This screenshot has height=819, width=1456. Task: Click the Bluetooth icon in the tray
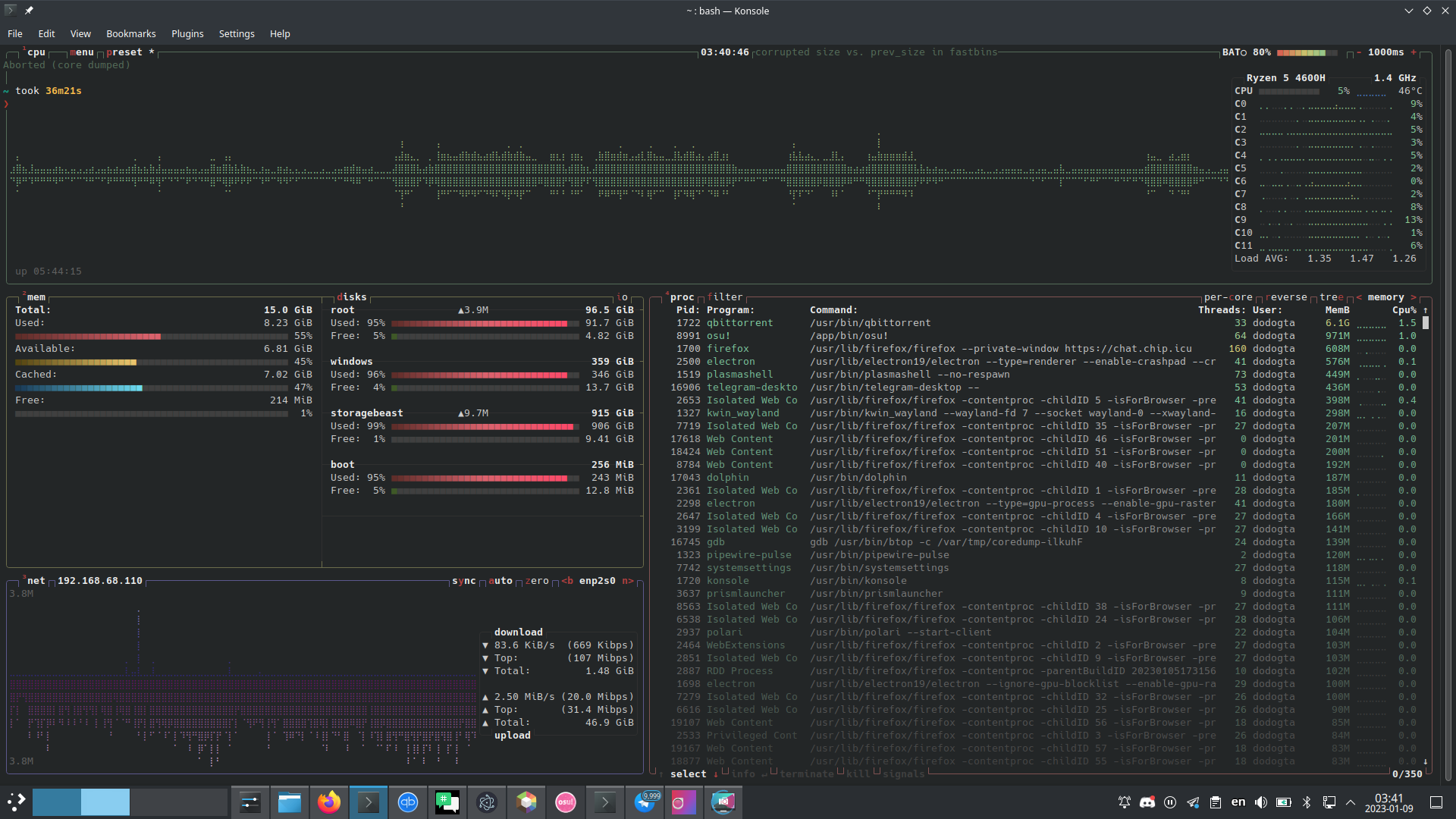pyautogui.click(x=1306, y=802)
